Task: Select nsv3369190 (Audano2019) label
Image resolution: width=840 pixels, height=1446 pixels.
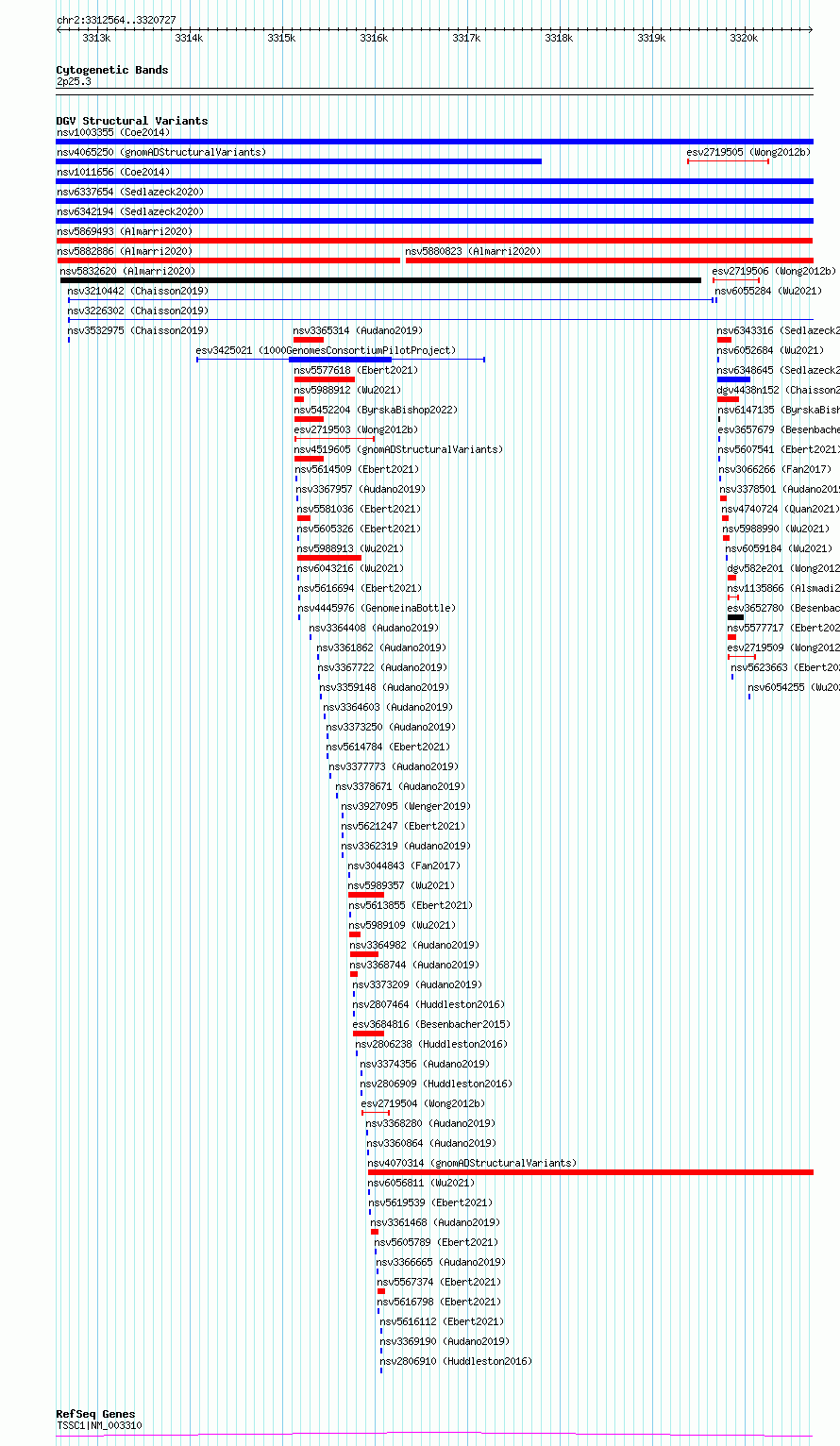Action: [x=445, y=1341]
